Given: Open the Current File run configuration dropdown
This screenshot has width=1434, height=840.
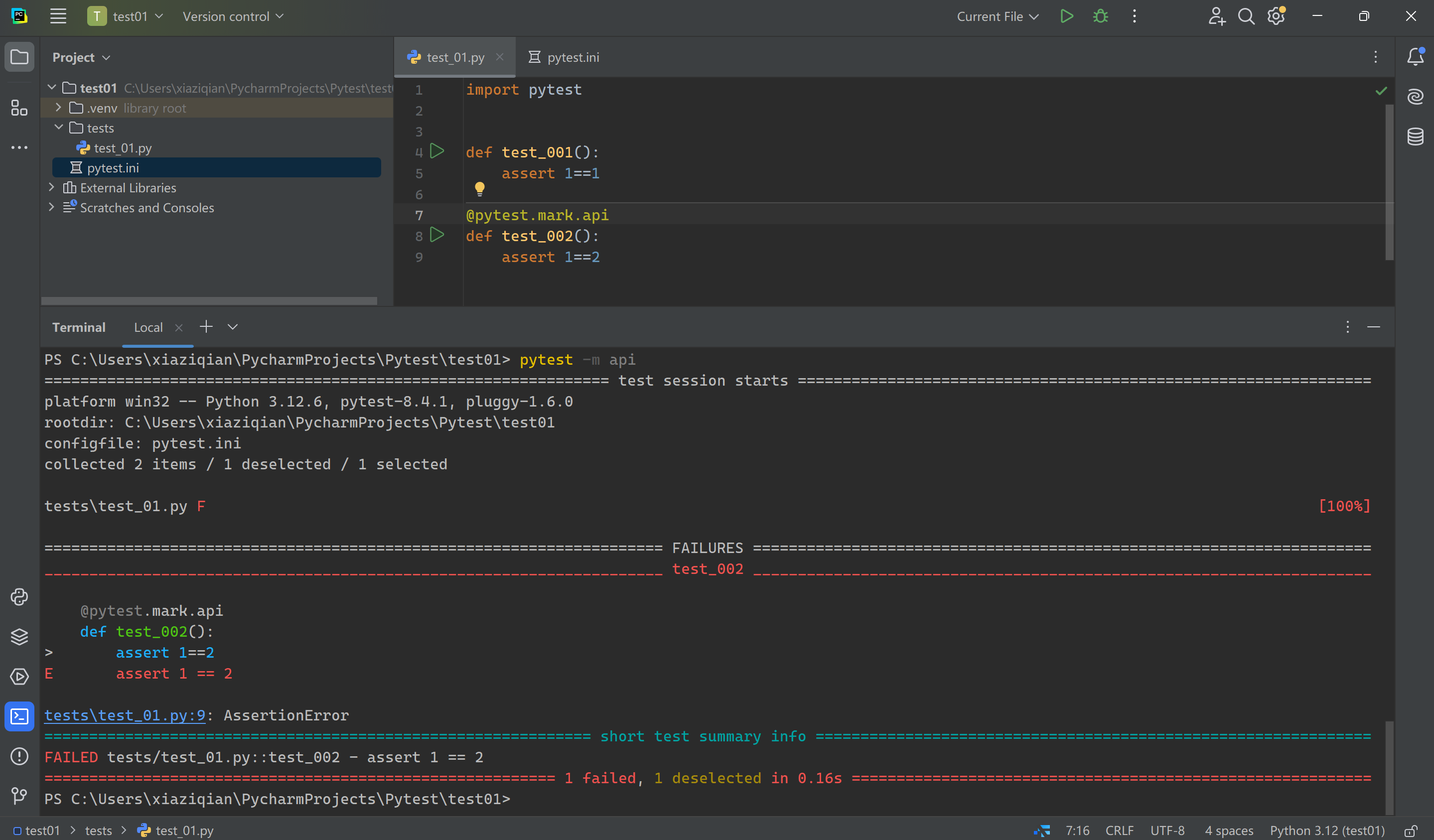Looking at the screenshot, I should [x=997, y=16].
